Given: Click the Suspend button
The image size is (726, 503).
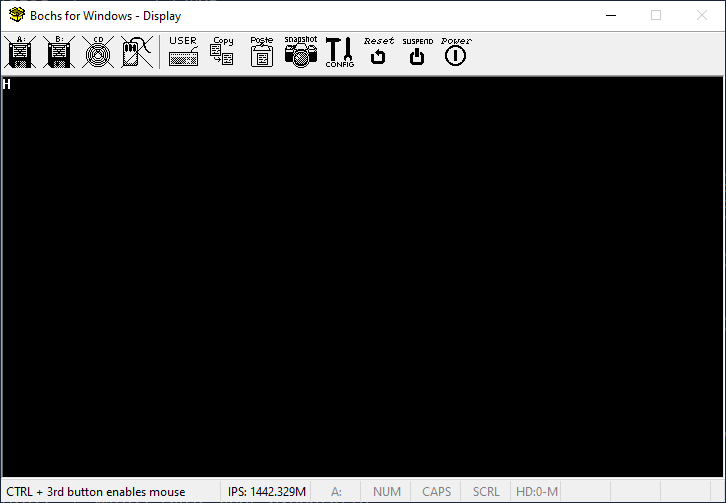Looking at the screenshot, I should pyautogui.click(x=417, y=52).
